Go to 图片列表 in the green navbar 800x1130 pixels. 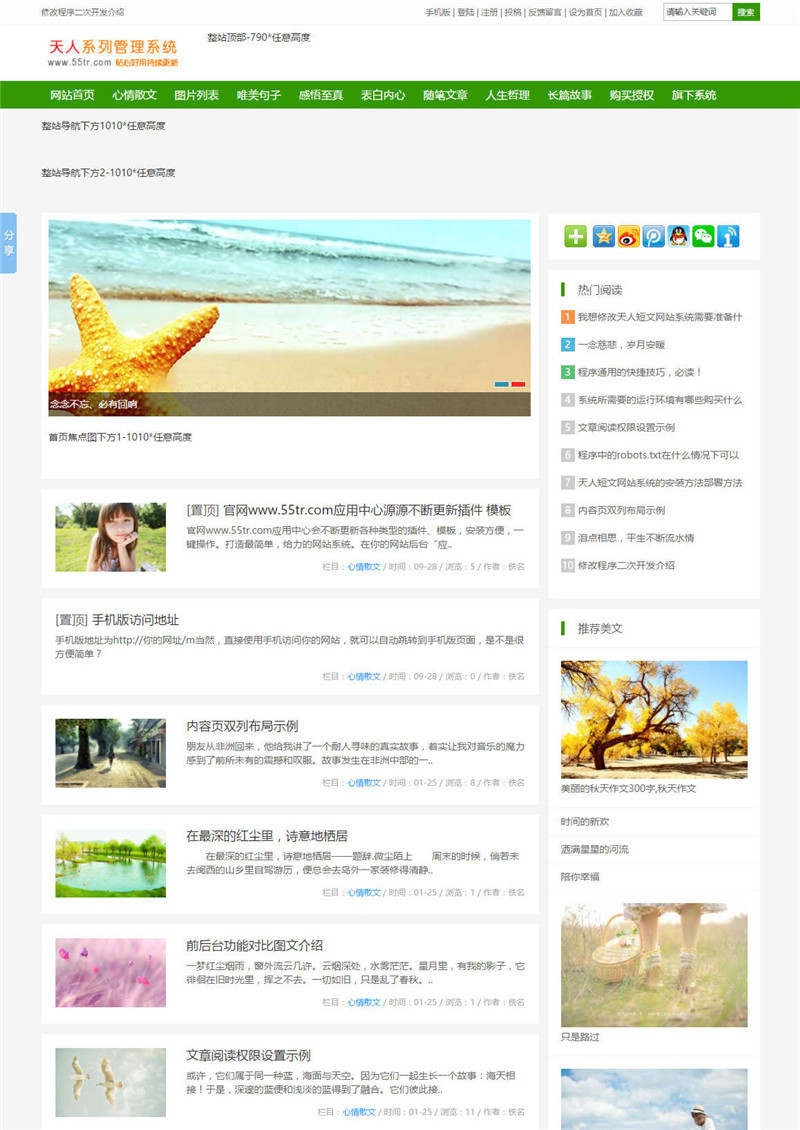click(x=196, y=95)
